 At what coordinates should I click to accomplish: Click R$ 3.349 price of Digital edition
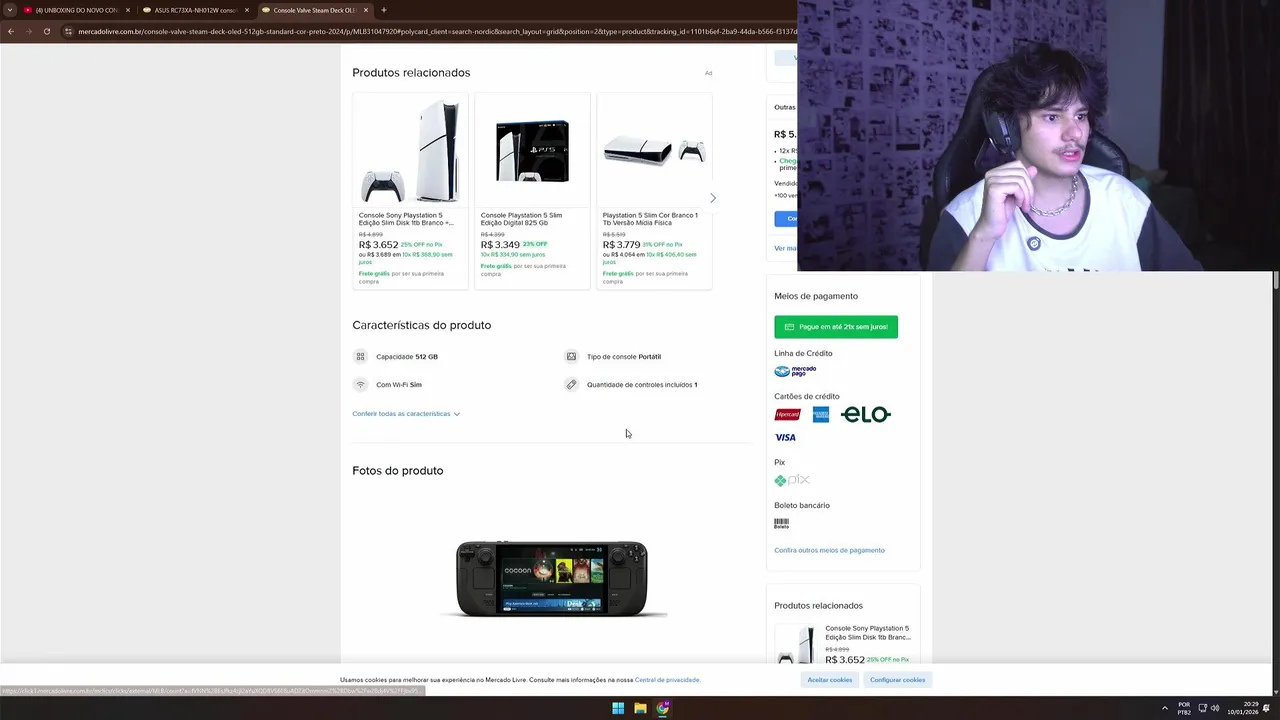[500, 245]
